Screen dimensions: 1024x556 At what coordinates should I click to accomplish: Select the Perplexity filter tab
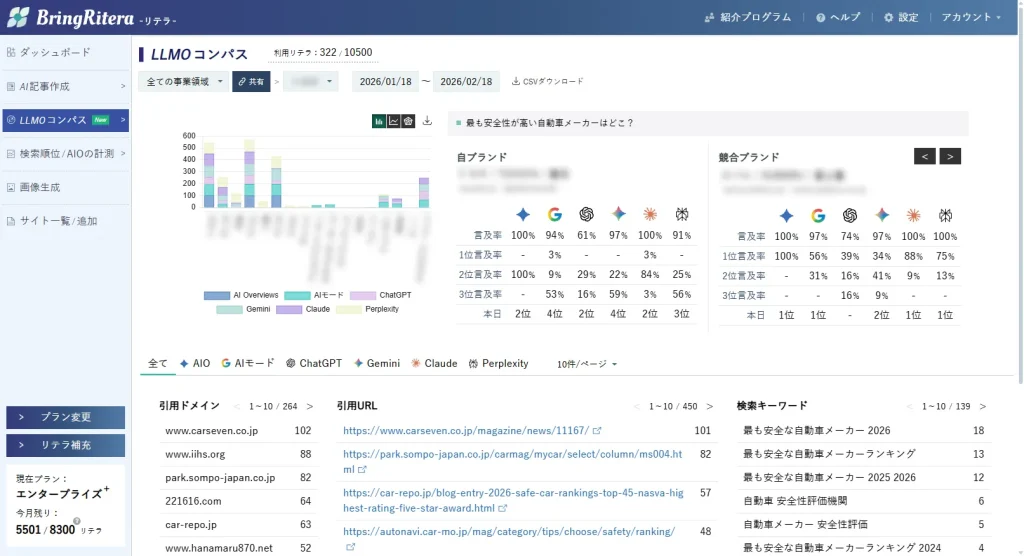pos(497,364)
